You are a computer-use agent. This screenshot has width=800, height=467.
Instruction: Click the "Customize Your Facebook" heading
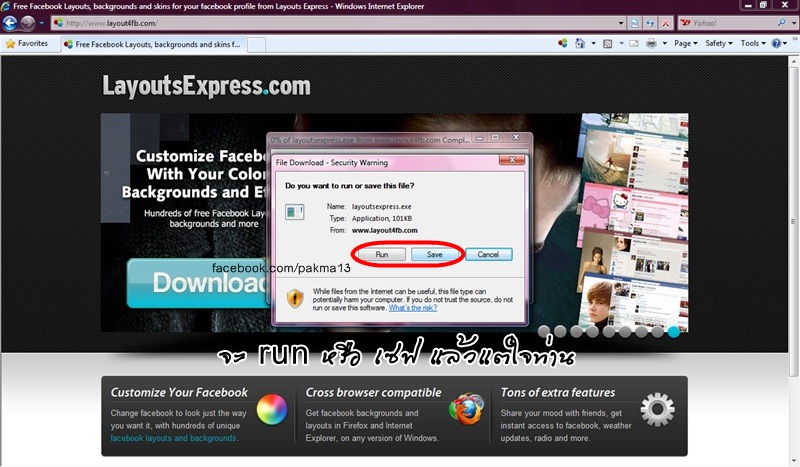(179, 392)
